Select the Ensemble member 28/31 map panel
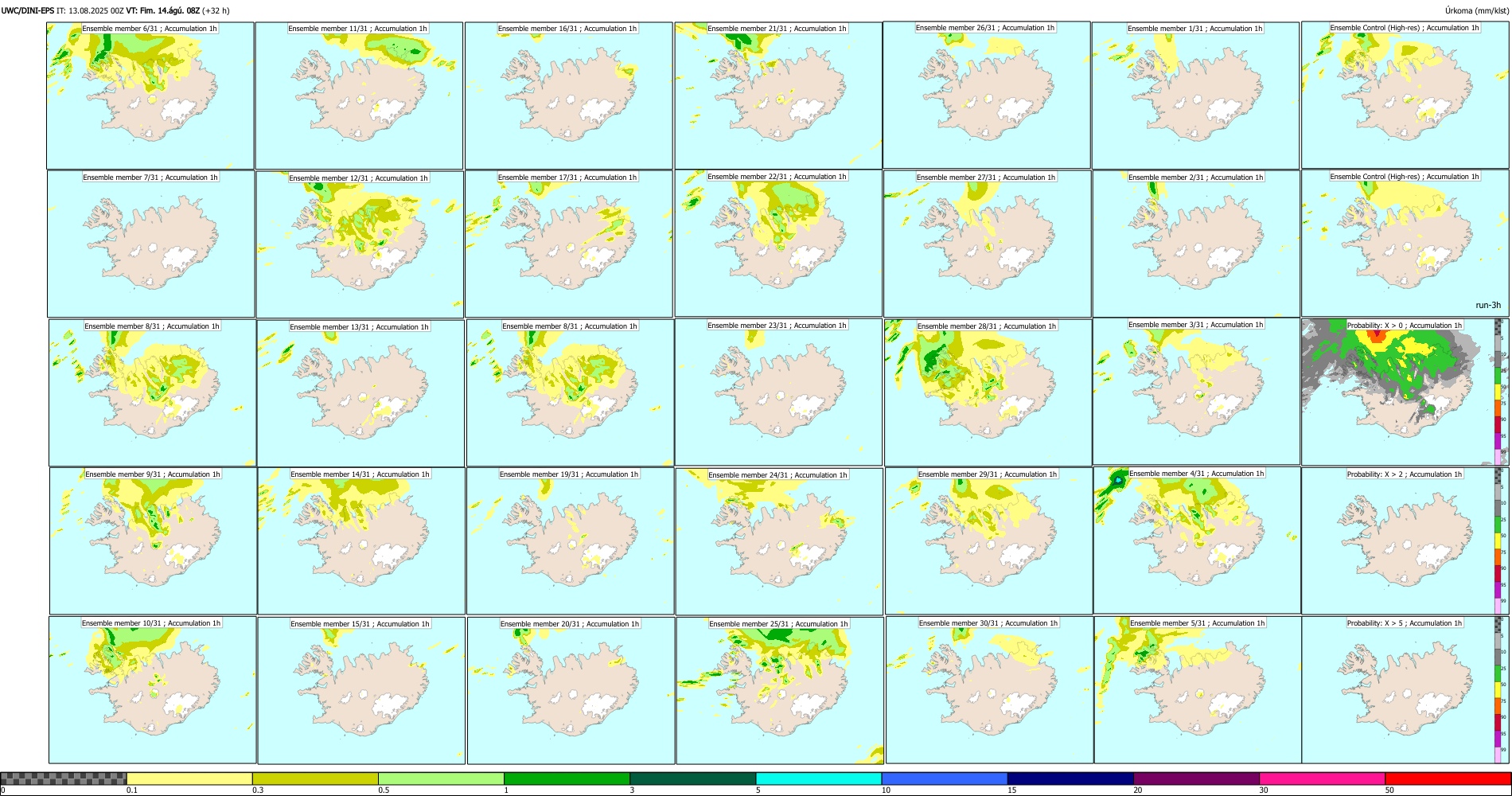1512x796 pixels. tap(988, 393)
